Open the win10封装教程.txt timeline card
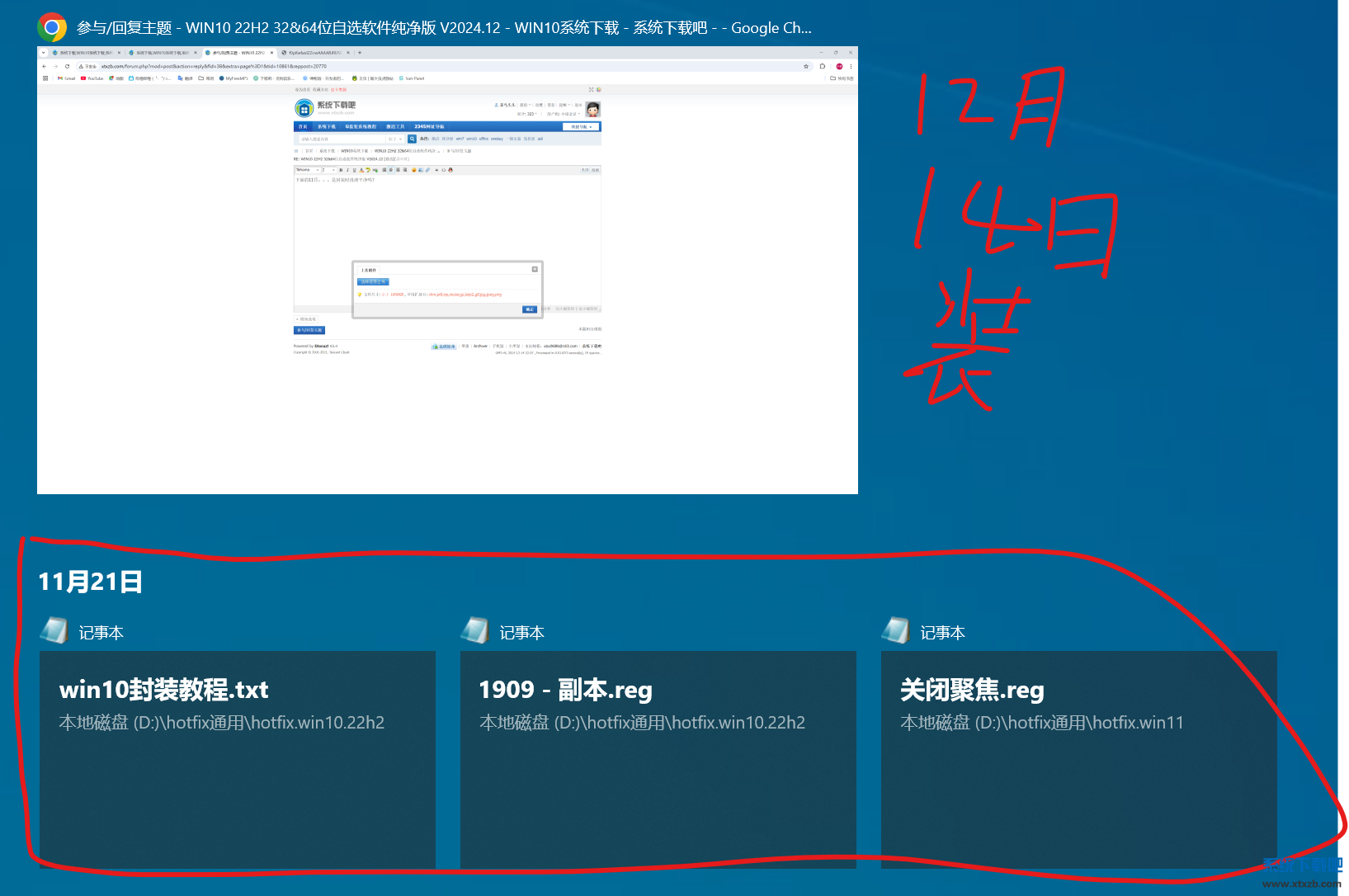The height and width of the screenshot is (896, 1349). click(238, 759)
